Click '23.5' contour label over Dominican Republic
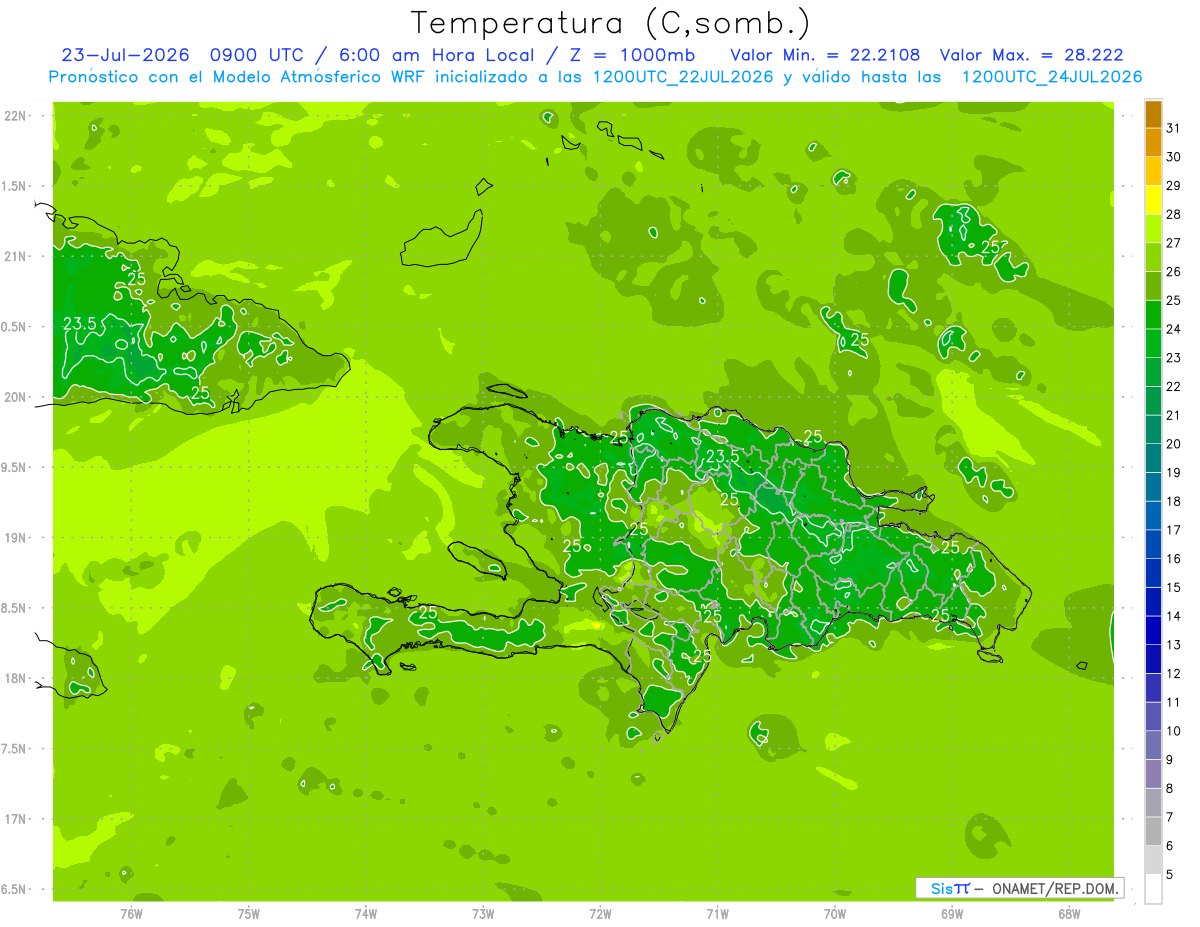The width and height of the screenshot is (1200, 927). coord(722,456)
